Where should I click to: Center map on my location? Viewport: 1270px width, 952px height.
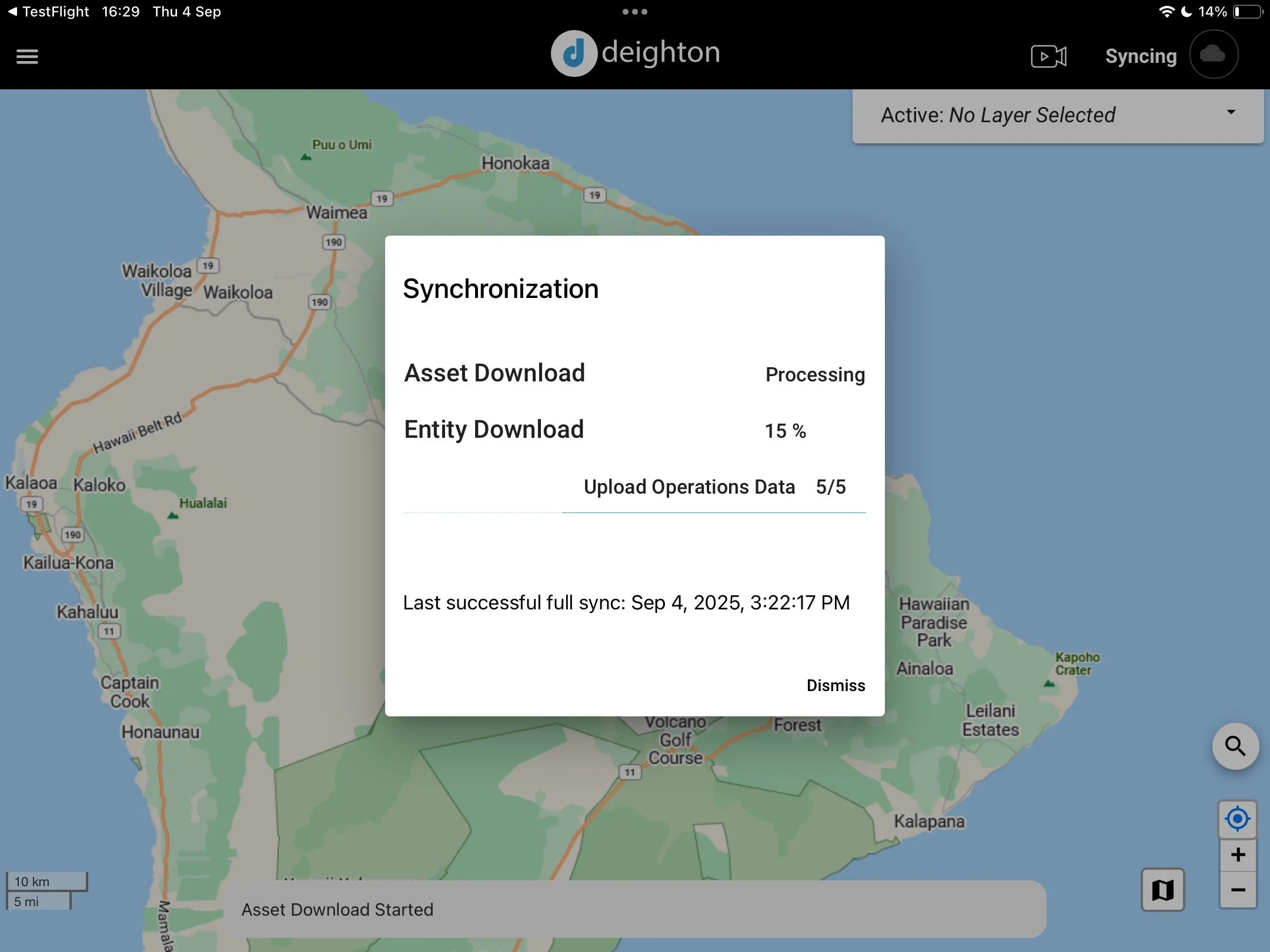click(x=1237, y=819)
